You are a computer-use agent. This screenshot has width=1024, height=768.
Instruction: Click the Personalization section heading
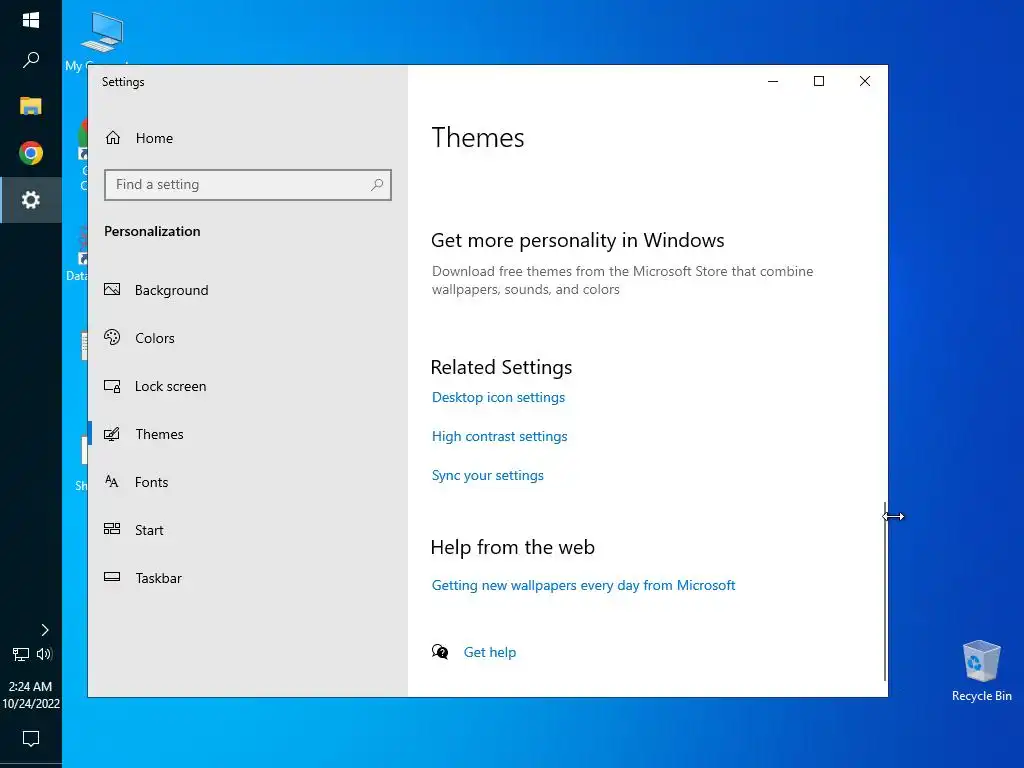click(152, 231)
